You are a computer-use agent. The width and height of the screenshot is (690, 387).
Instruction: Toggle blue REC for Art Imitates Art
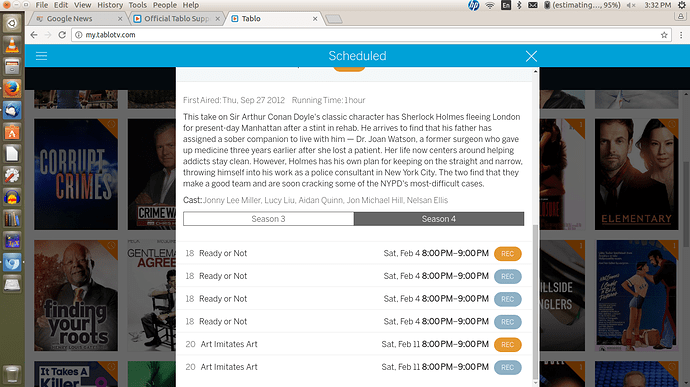[x=507, y=367]
